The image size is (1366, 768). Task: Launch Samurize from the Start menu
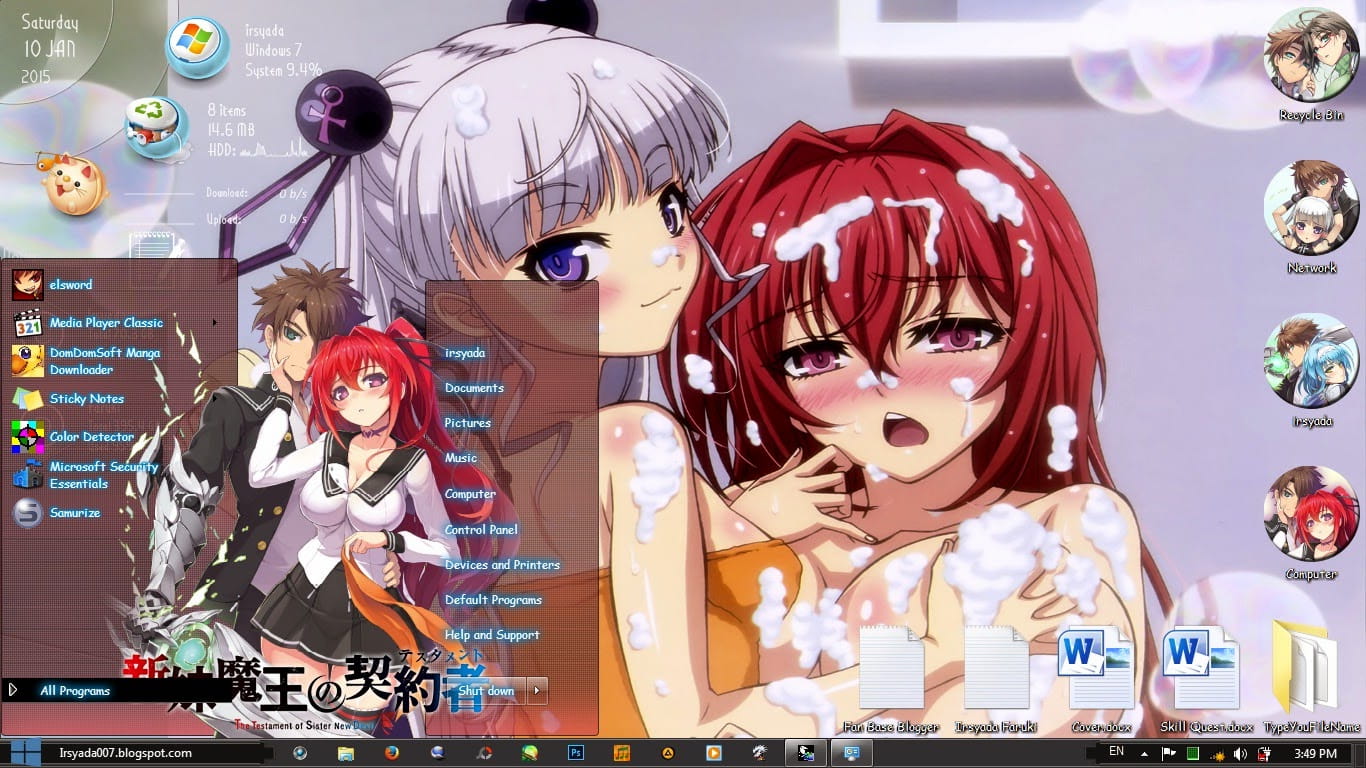(x=73, y=513)
